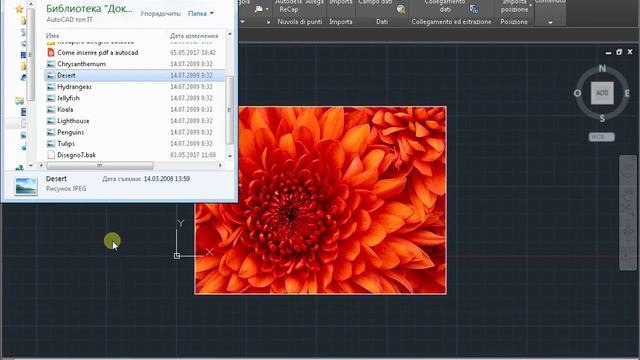This screenshot has height=360, width=640.
Task: Click the Imposta posizione ribbon button
Action: point(514,6)
